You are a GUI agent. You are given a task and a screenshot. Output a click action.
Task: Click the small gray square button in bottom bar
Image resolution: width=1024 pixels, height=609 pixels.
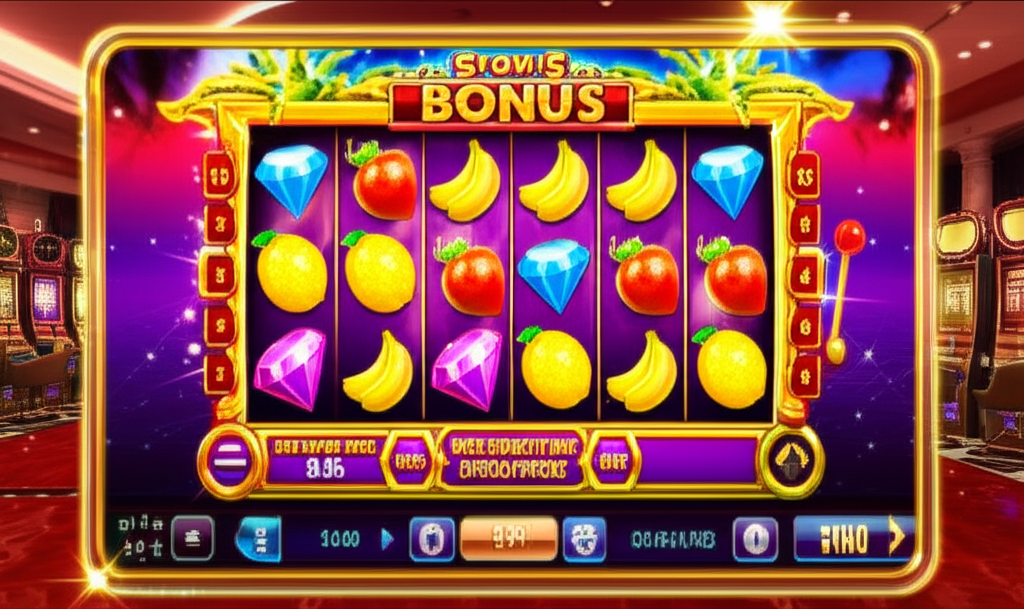[193, 538]
